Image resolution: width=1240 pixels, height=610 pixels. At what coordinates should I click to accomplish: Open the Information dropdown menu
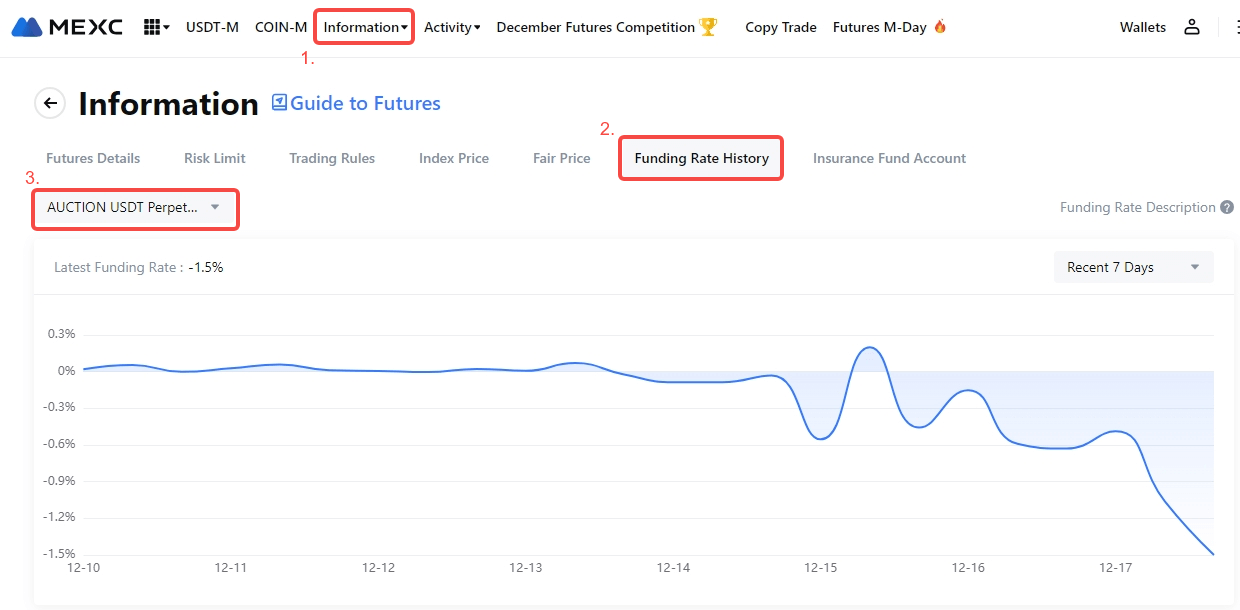point(365,27)
